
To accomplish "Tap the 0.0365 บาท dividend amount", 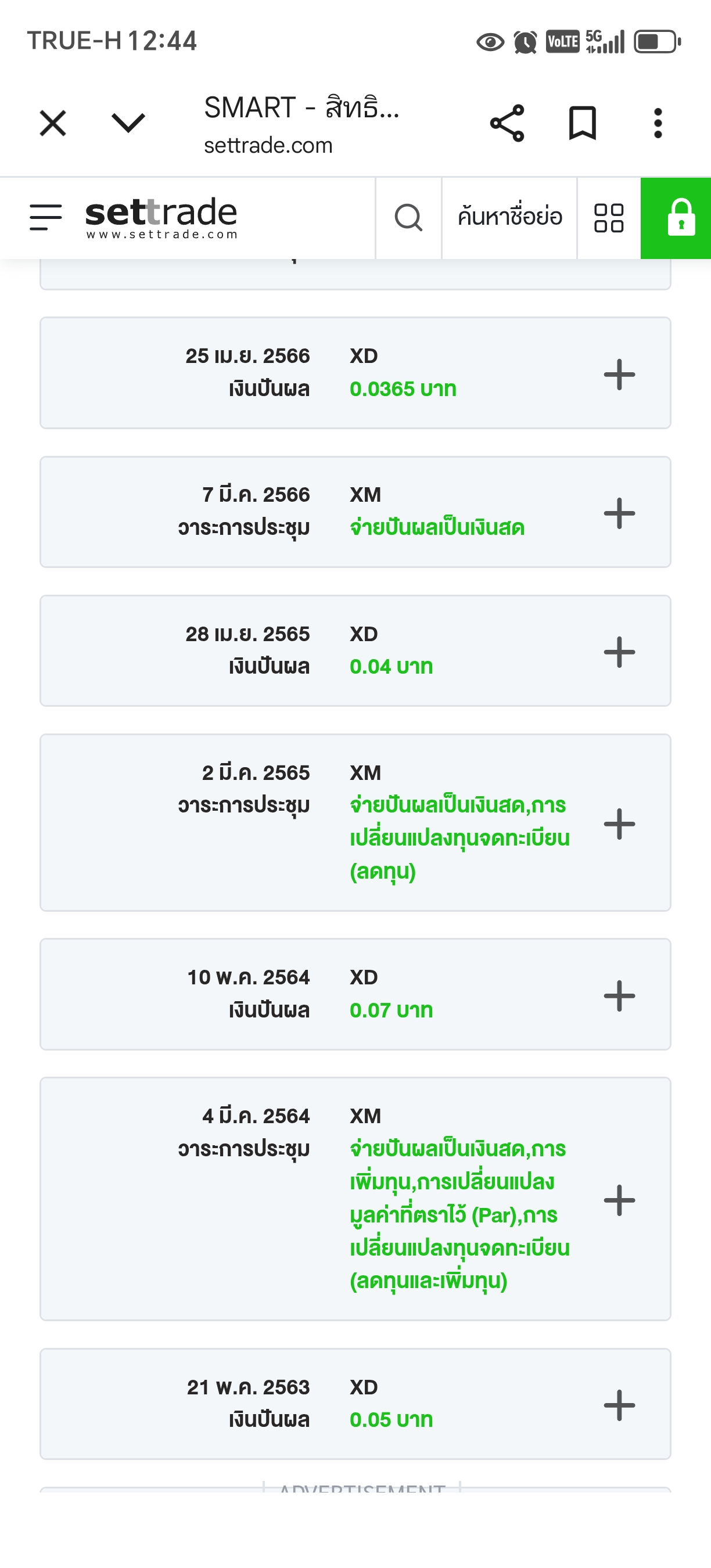I will point(403,389).
